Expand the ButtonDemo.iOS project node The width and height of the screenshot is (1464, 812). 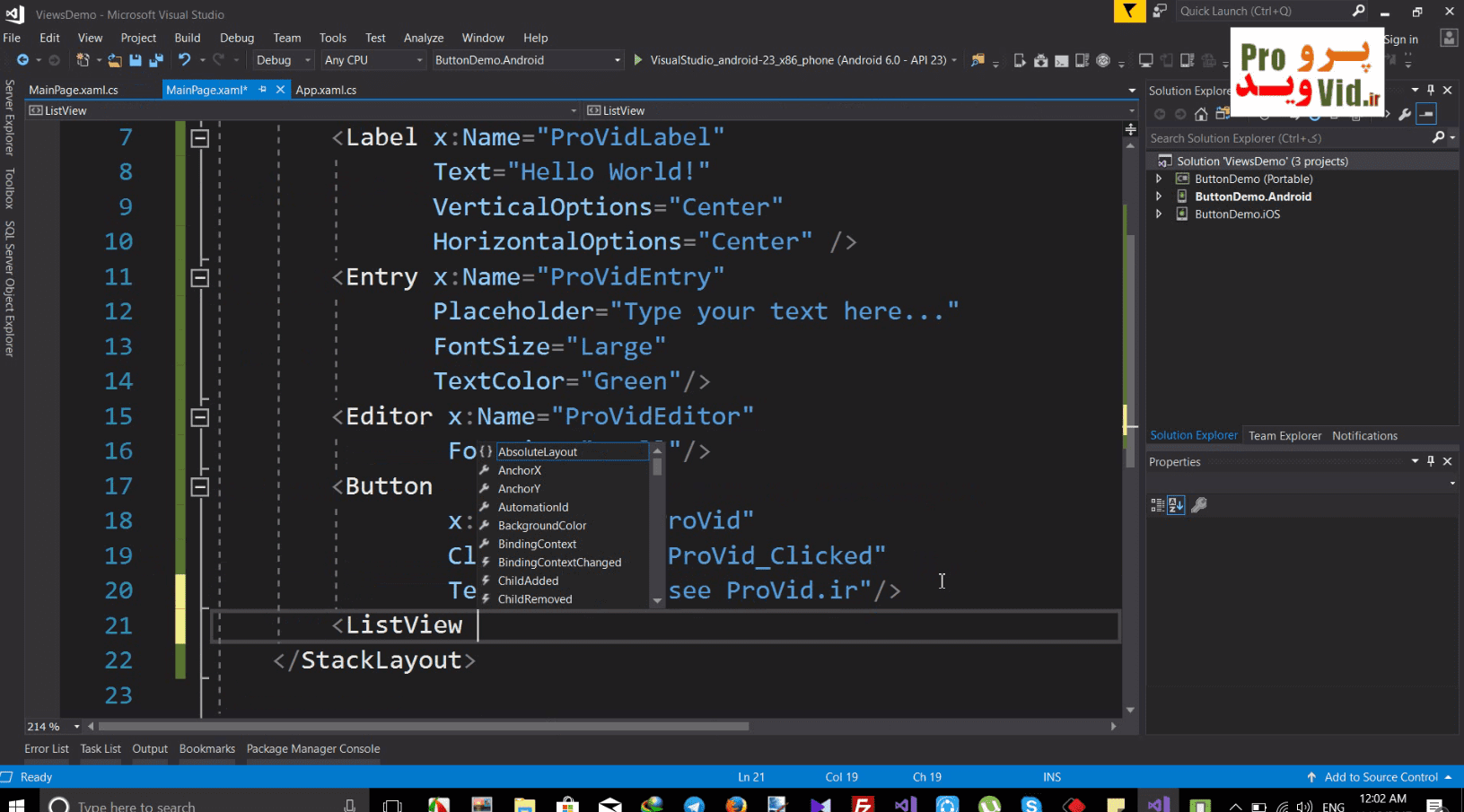tap(1159, 214)
